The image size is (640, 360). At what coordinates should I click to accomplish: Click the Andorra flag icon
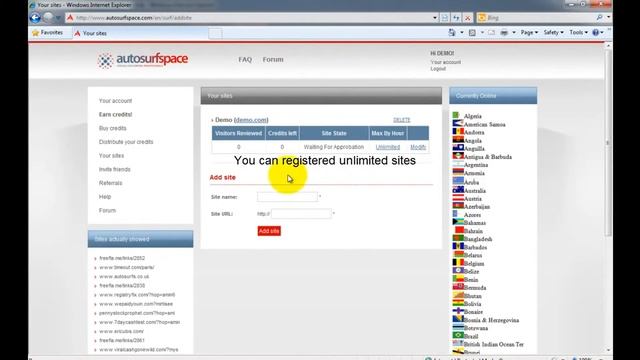(458, 131)
